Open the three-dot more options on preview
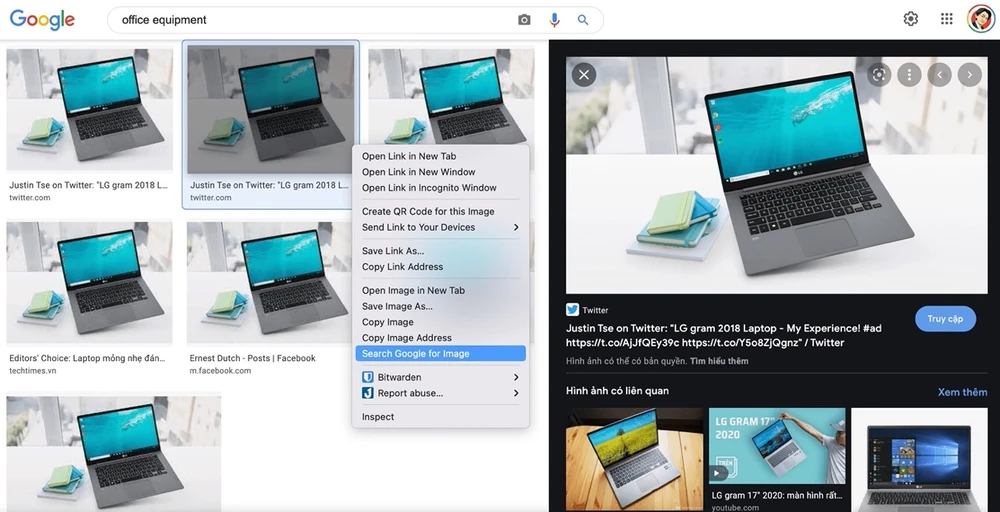The image size is (1000, 512). pos(908,74)
